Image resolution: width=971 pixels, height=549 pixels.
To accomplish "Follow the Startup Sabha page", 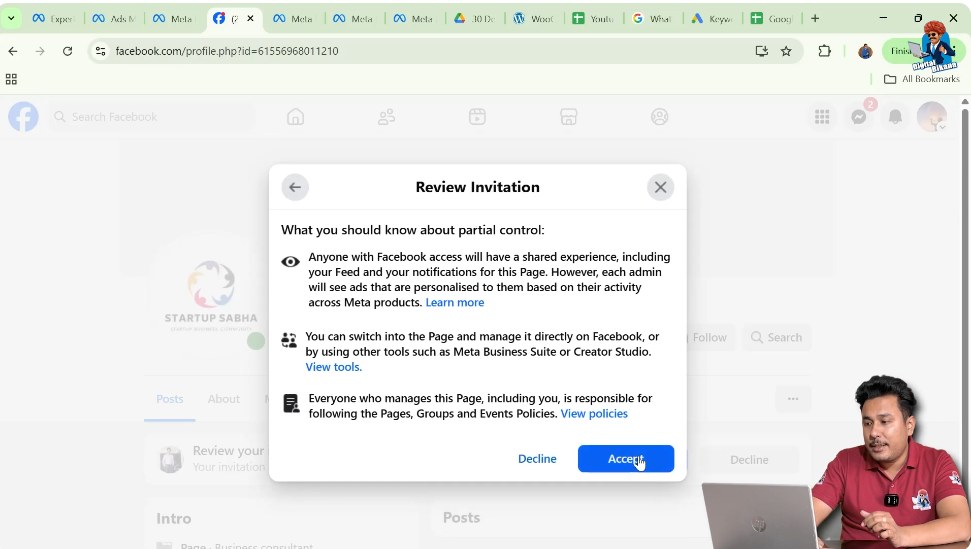I will click(709, 337).
